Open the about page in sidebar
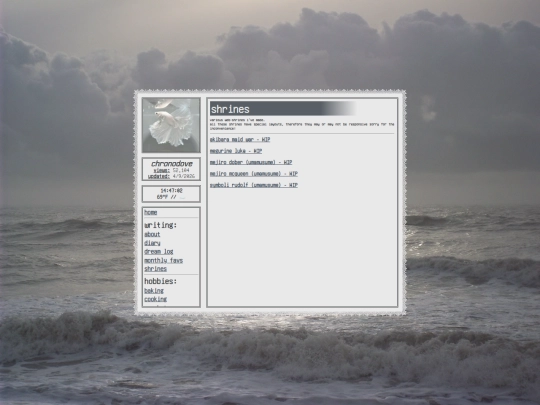Viewport: 540px width, 405px height. coord(152,234)
